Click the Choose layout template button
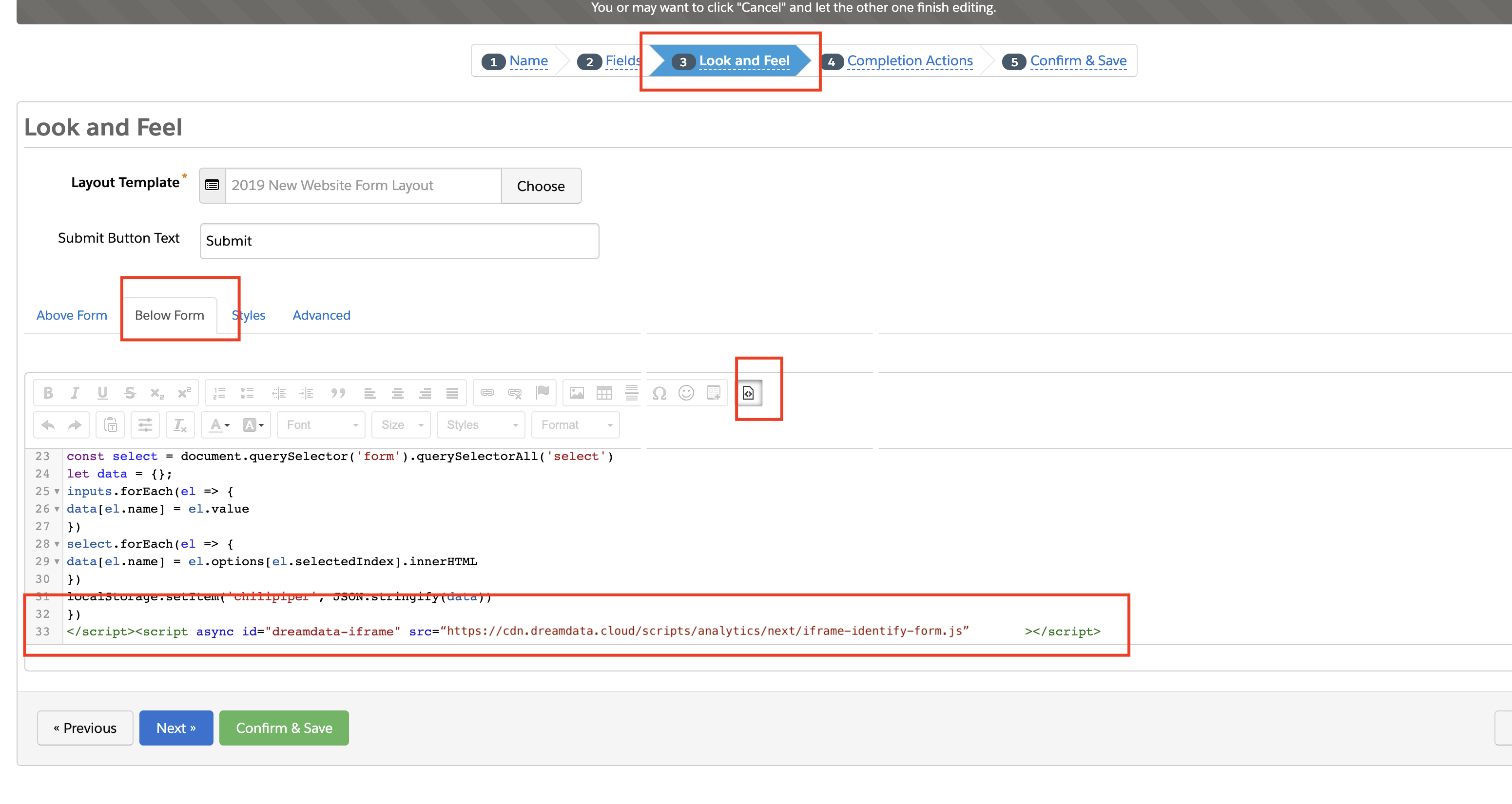The width and height of the screenshot is (1512, 804). 541,186
